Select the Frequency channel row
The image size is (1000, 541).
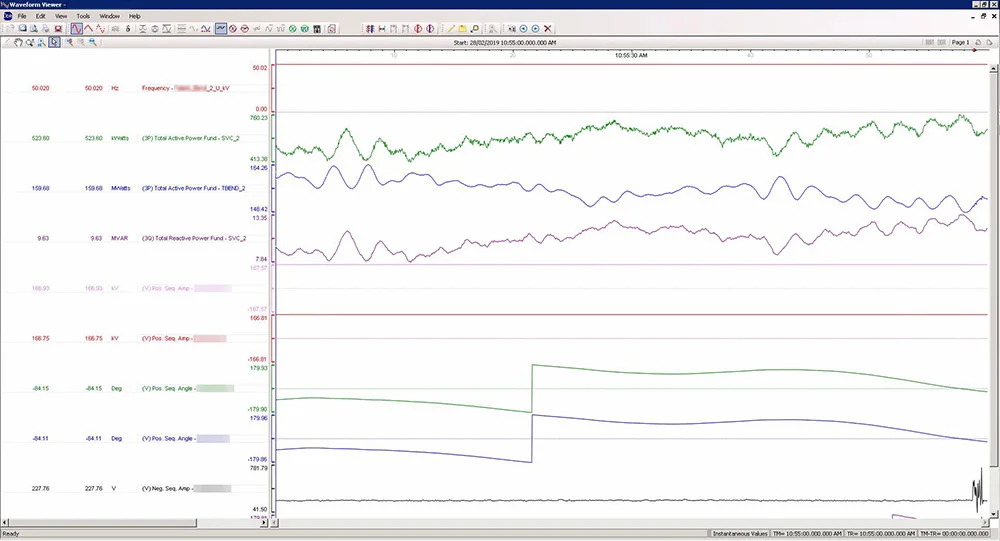[134, 88]
